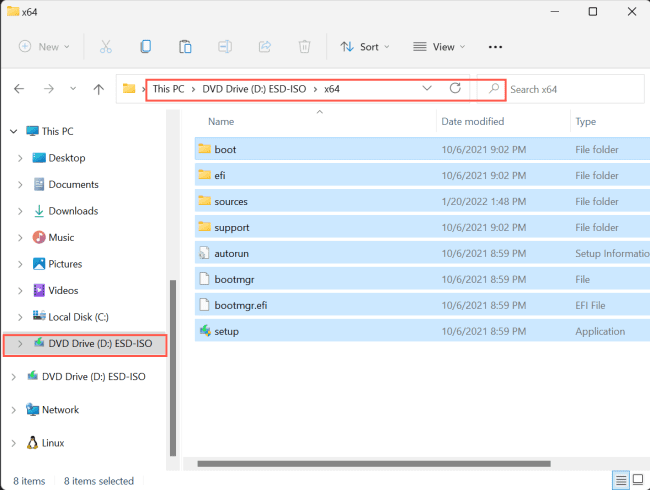This screenshot has height=490, width=650.
Task: Select Videos in navigation pane
Action: [55, 291]
